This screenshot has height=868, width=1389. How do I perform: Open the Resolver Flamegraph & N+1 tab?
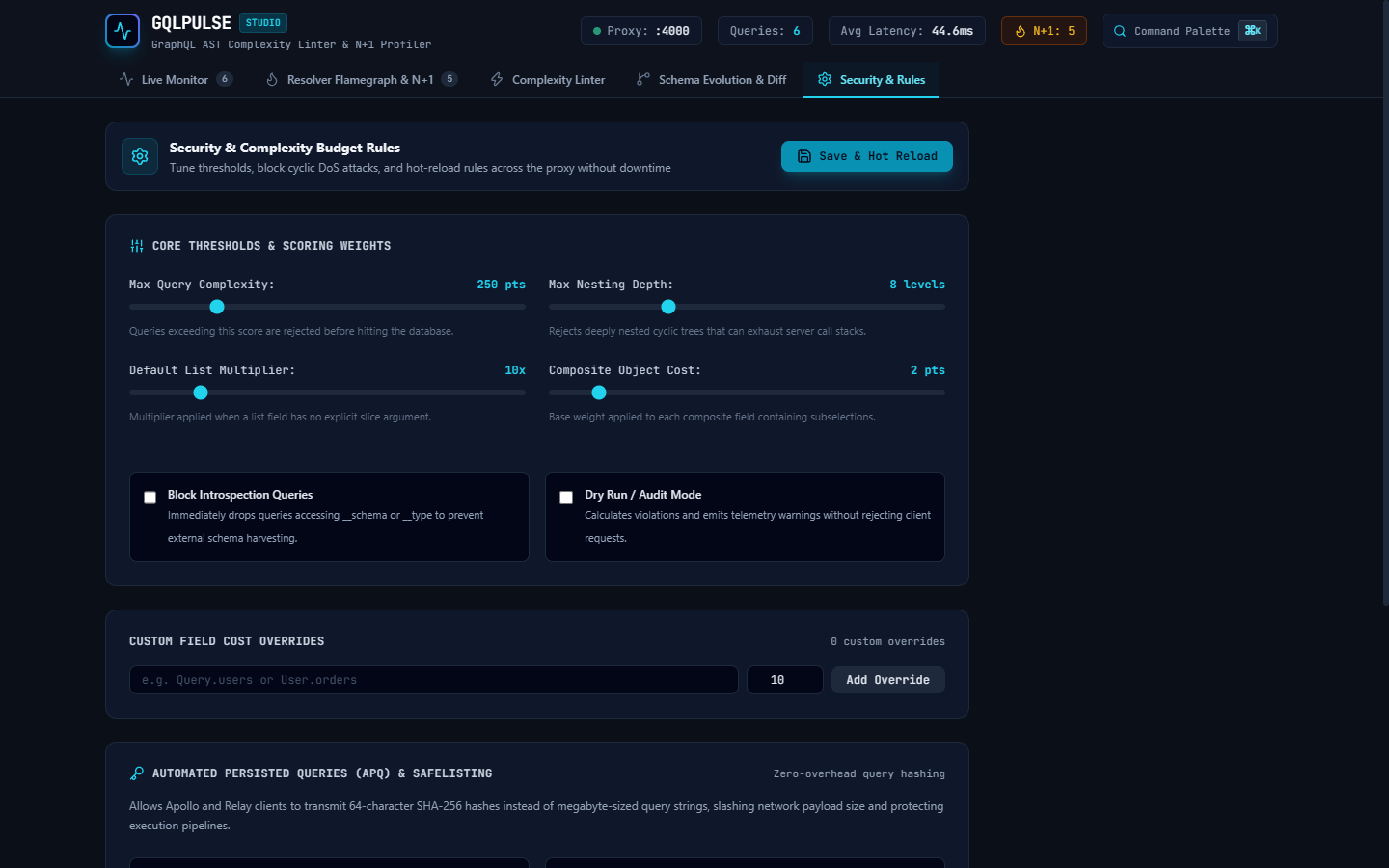tap(362, 79)
